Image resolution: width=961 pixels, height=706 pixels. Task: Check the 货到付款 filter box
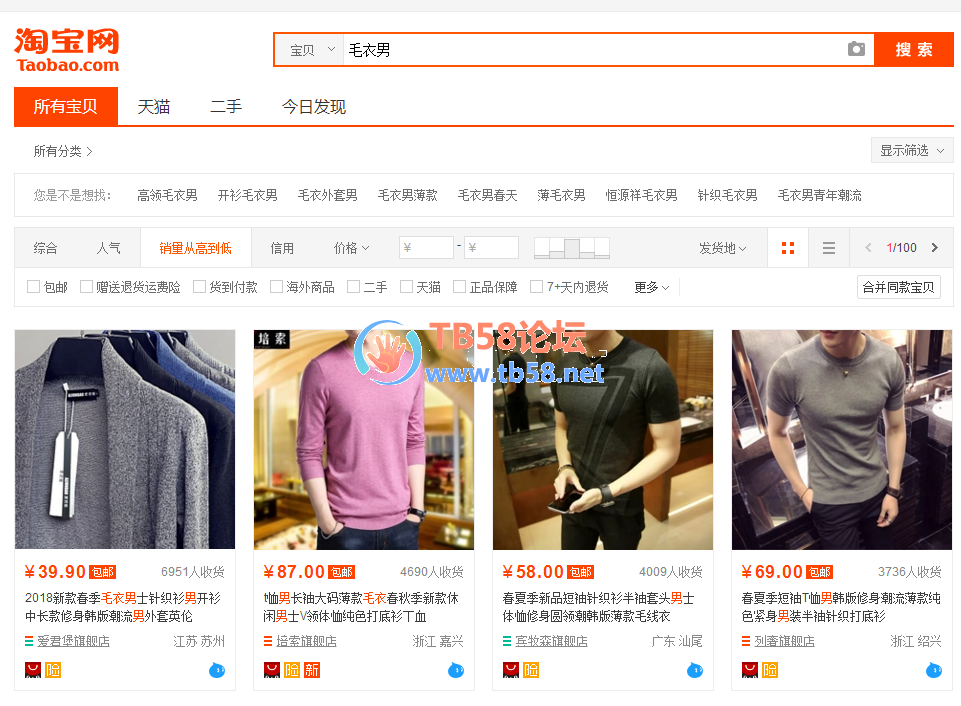[199, 287]
